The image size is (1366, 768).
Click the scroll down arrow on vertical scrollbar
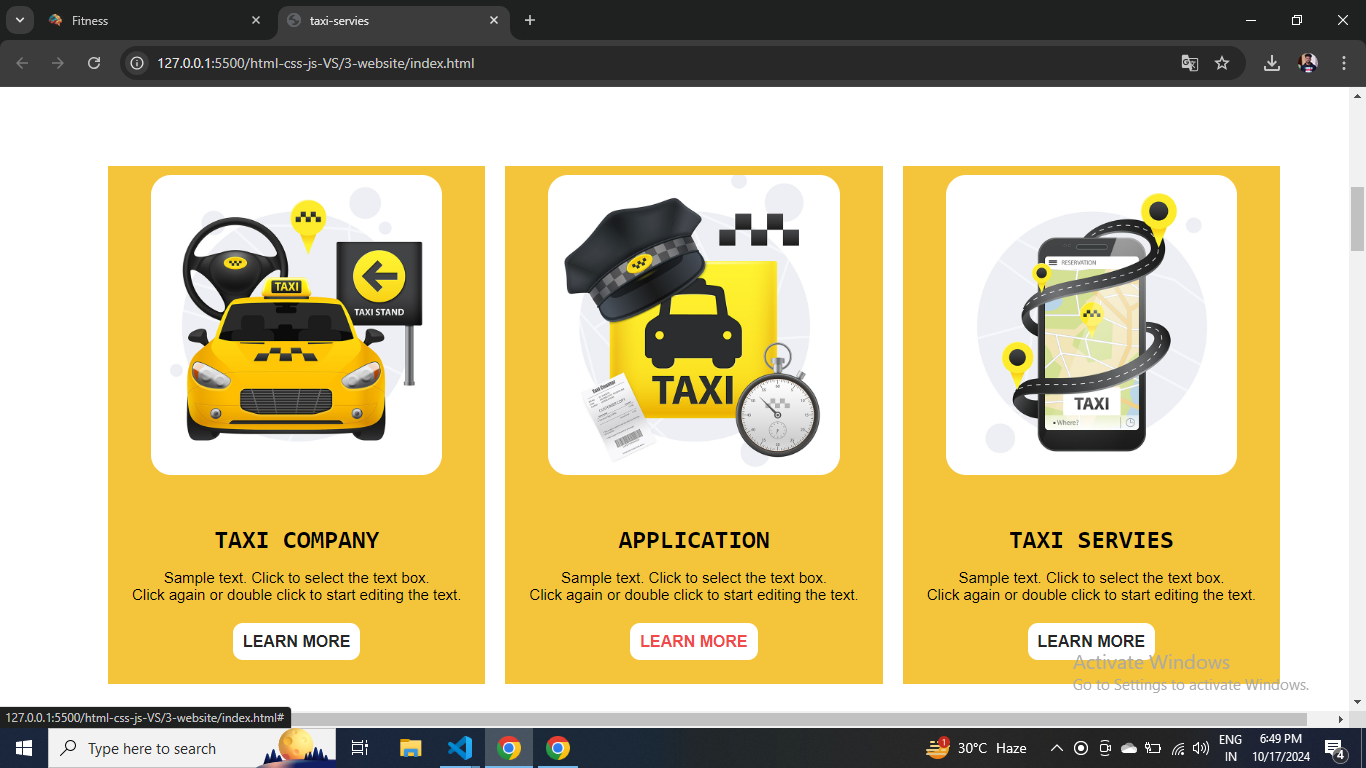(1357, 702)
